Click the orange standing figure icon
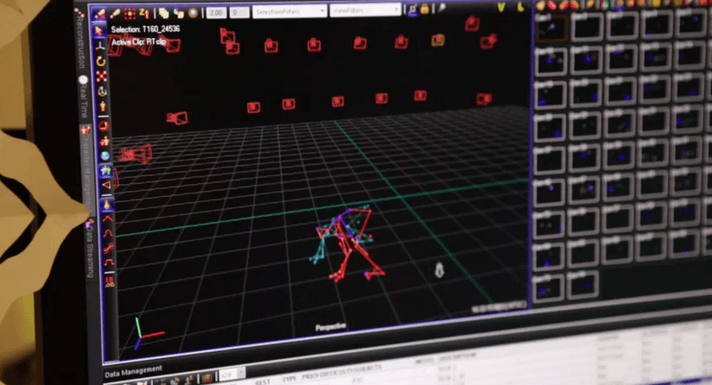The height and width of the screenshot is (385, 712). tap(103, 106)
